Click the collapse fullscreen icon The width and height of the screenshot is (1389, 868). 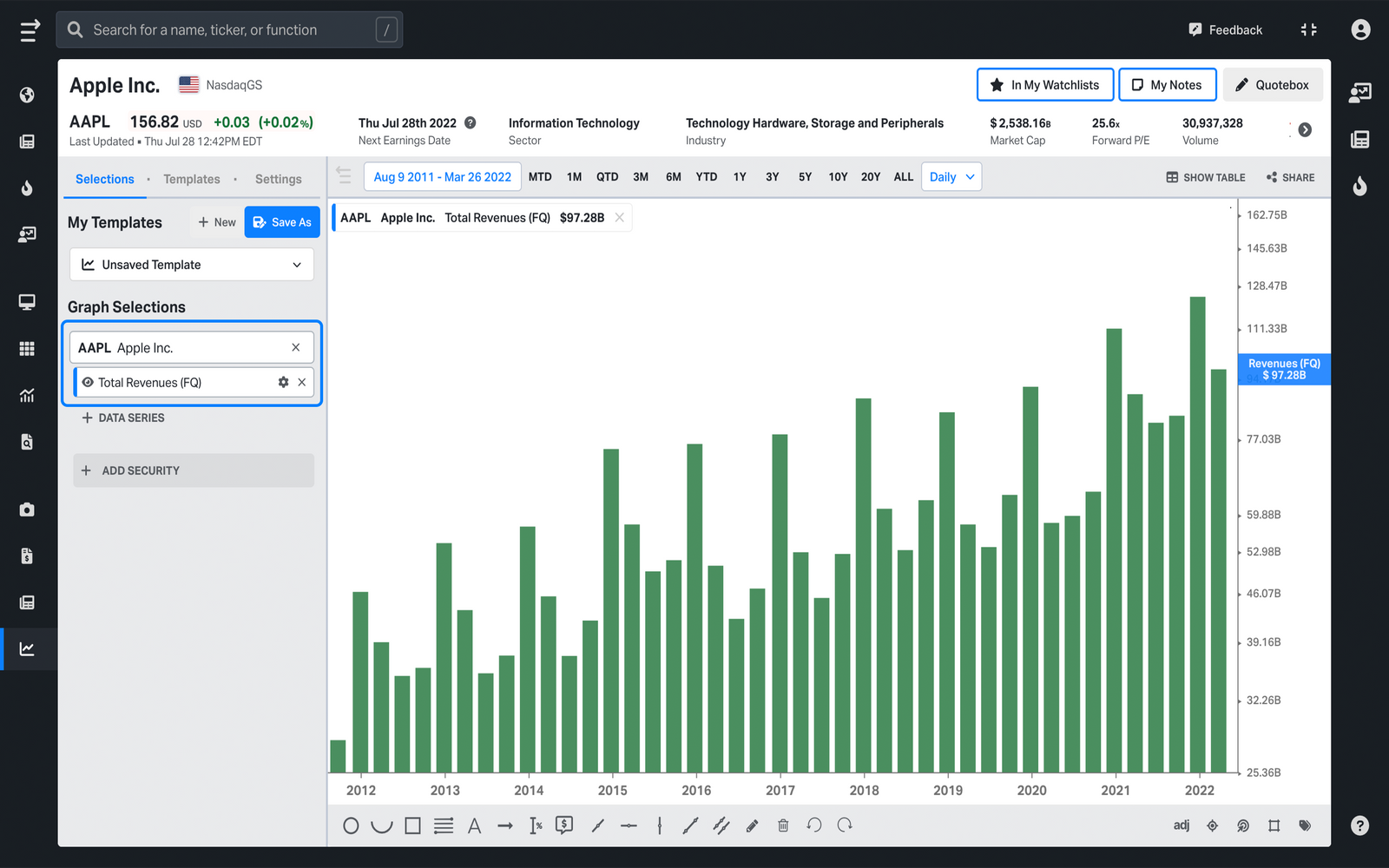(1309, 30)
